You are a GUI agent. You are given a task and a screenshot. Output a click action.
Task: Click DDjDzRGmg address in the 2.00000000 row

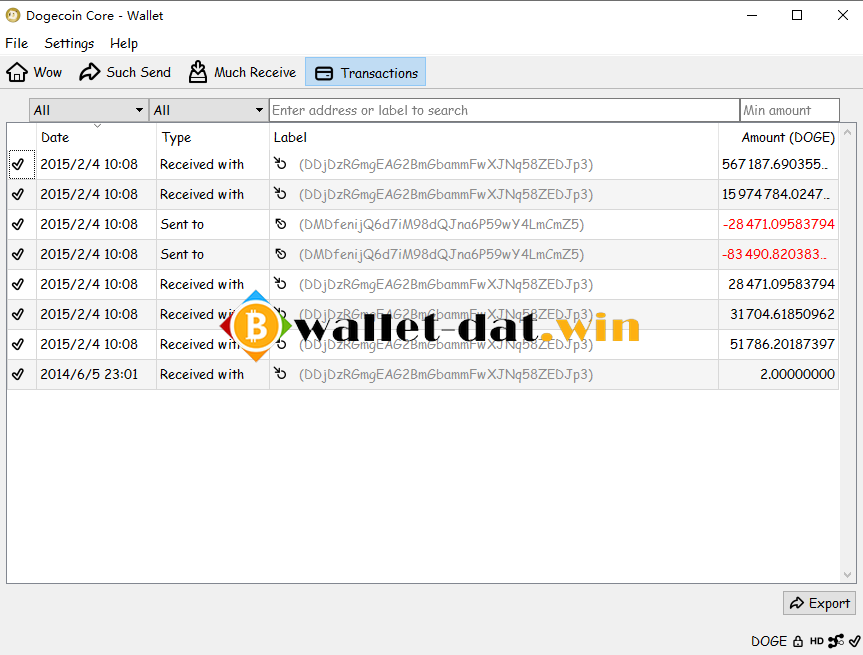point(446,375)
